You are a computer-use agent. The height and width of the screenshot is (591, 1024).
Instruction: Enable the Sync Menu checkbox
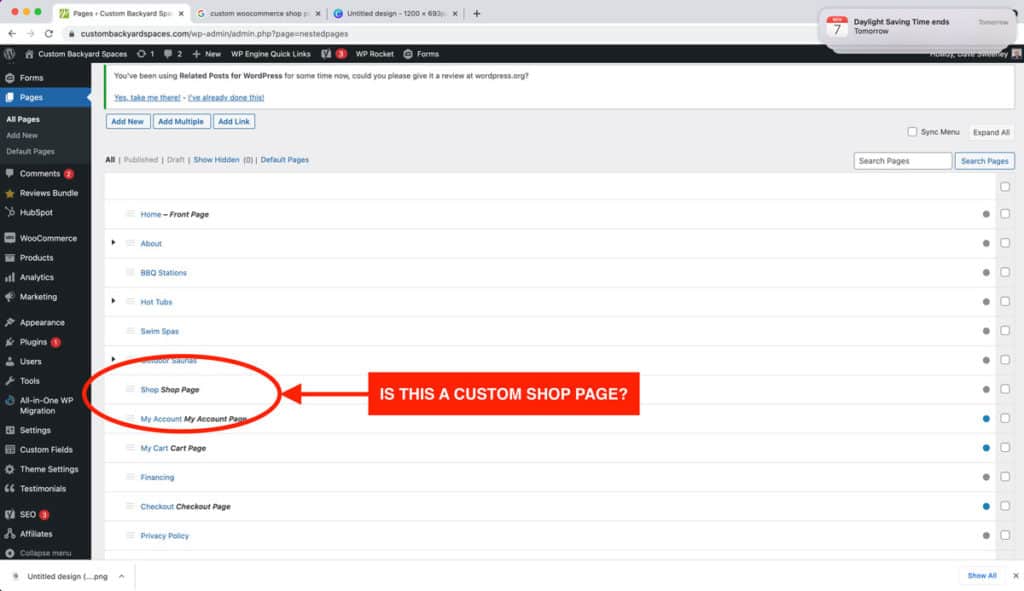(912, 131)
